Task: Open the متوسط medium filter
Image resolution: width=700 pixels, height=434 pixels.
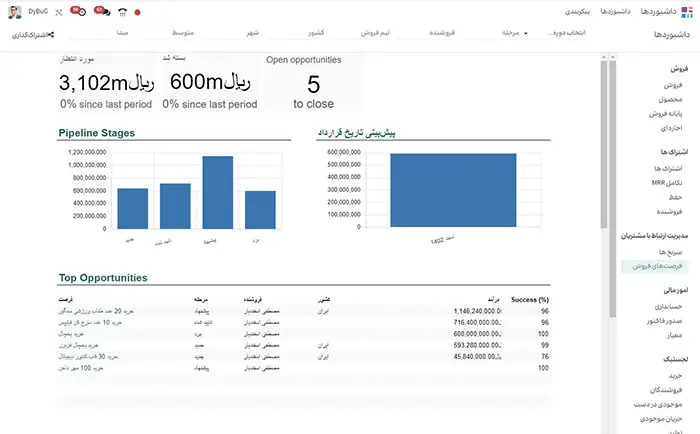Action: [183, 33]
